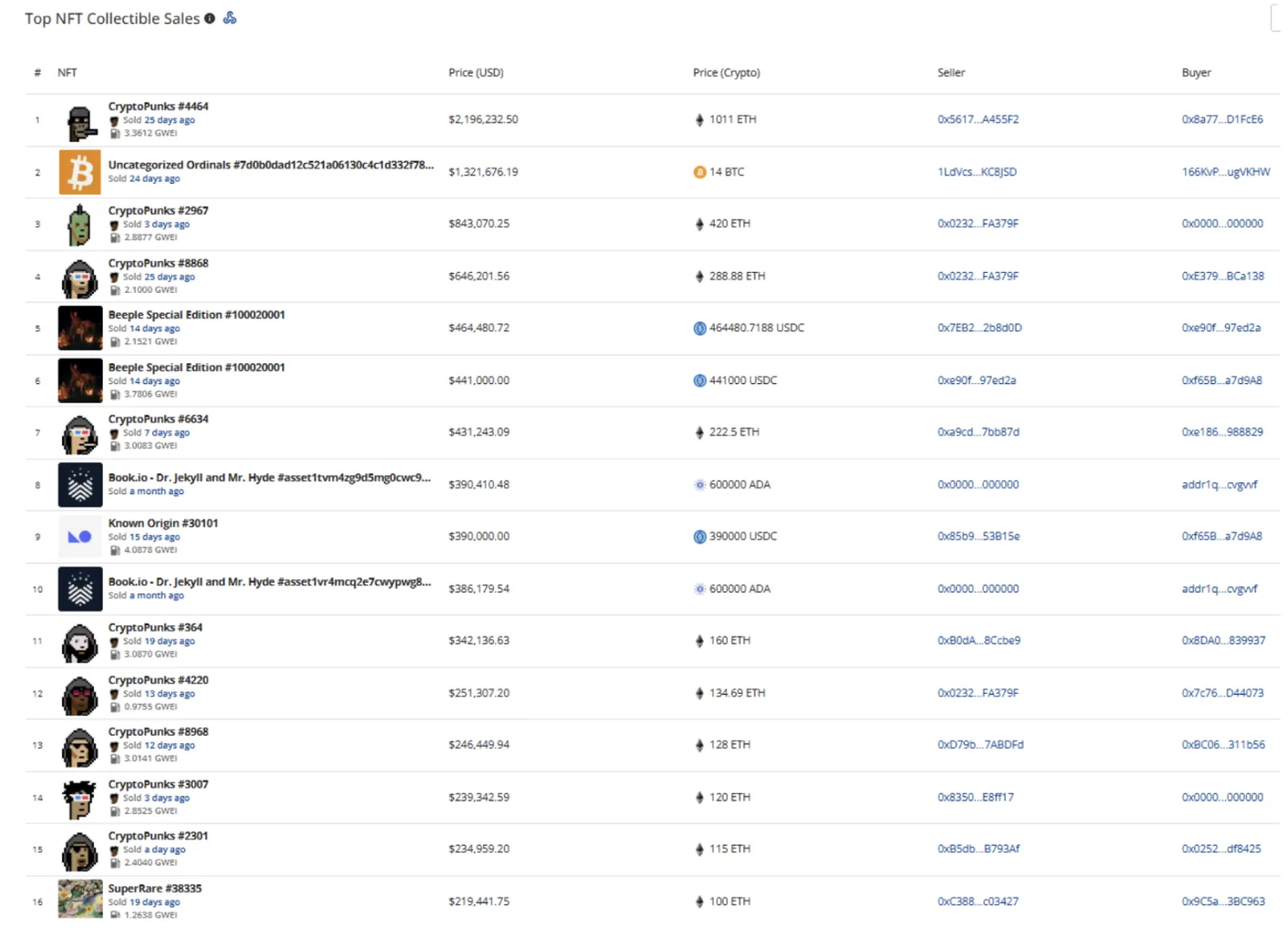Click seller address 0xa9cd...7bb87d
Screen dimensions: 1288x937
pyautogui.click(x=977, y=432)
